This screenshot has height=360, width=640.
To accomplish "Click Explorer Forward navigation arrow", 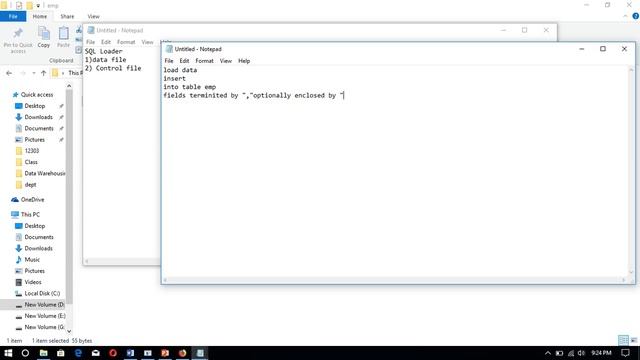I will (x=23, y=73).
